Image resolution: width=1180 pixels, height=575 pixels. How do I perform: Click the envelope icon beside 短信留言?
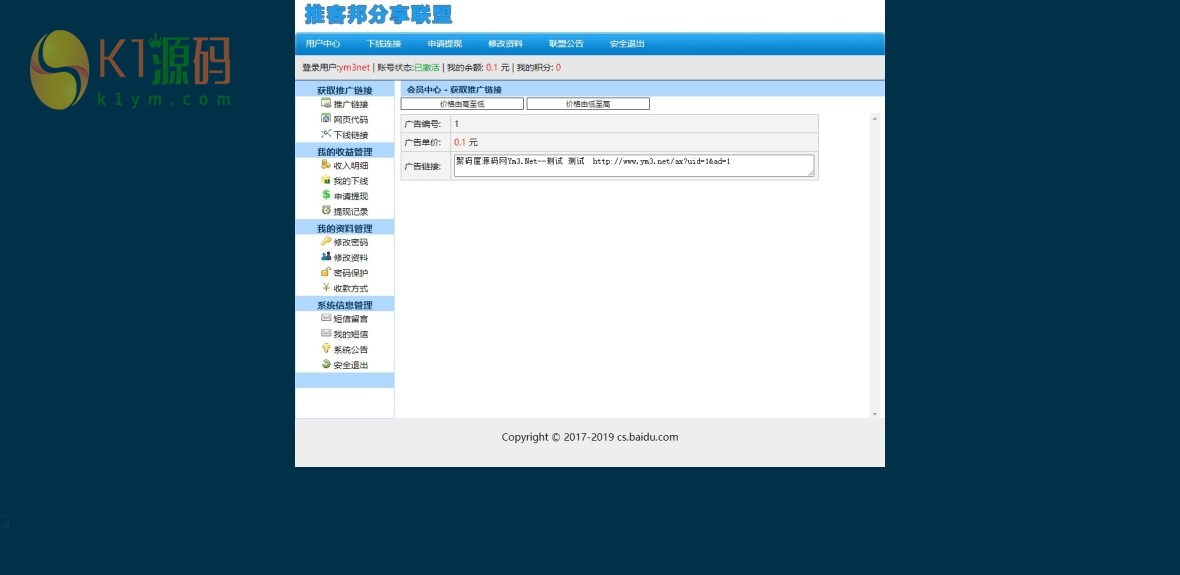pos(326,318)
